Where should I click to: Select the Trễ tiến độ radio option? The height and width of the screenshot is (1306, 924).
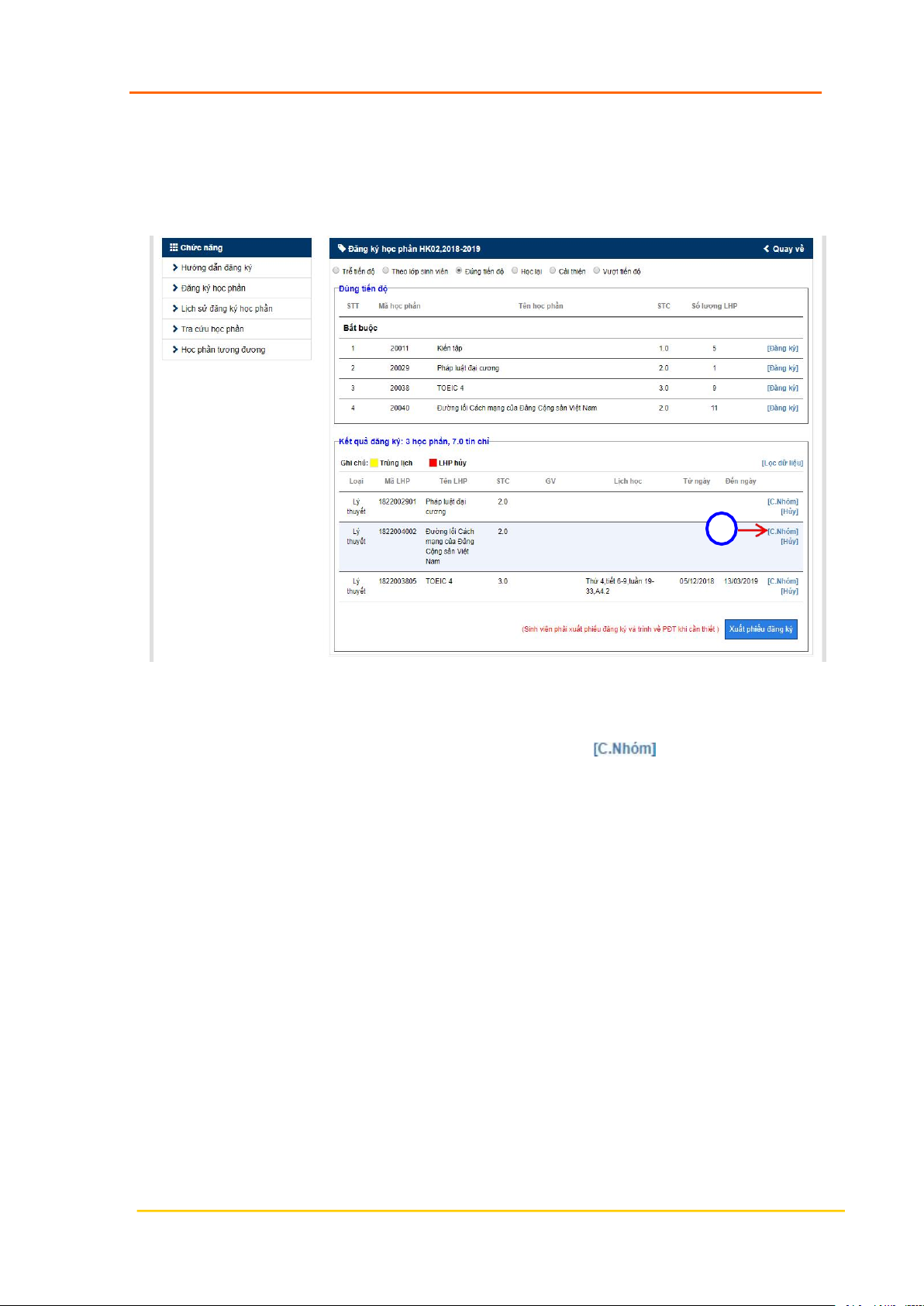(336, 271)
